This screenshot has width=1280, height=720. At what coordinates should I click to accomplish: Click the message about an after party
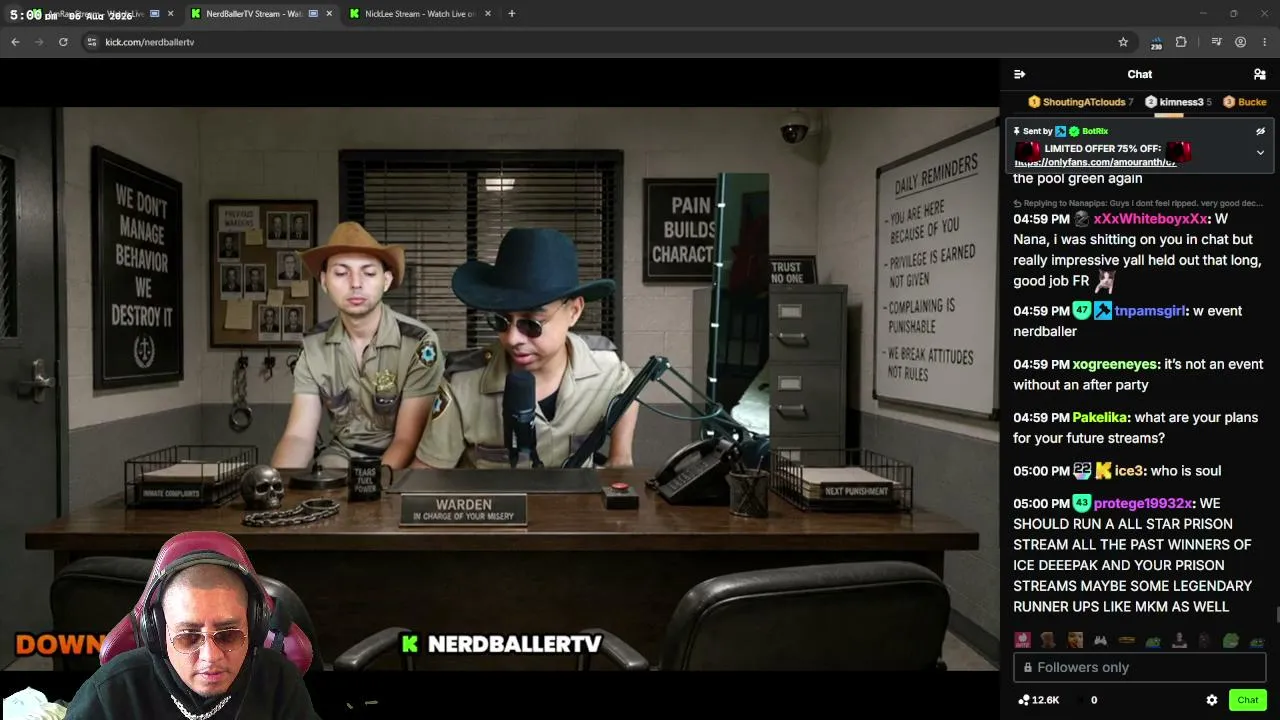[1138, 374]
